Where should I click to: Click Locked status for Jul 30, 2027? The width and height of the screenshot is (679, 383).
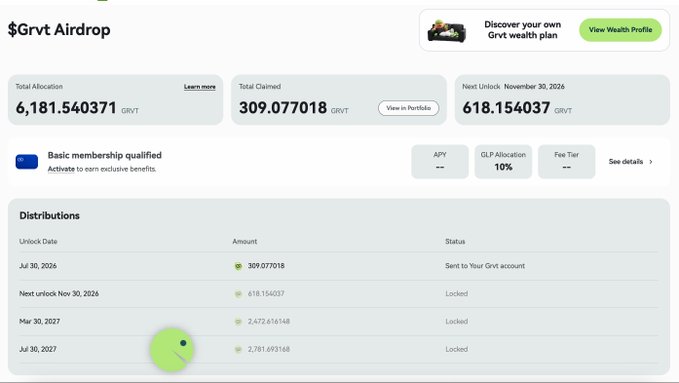tap(456, 349)
